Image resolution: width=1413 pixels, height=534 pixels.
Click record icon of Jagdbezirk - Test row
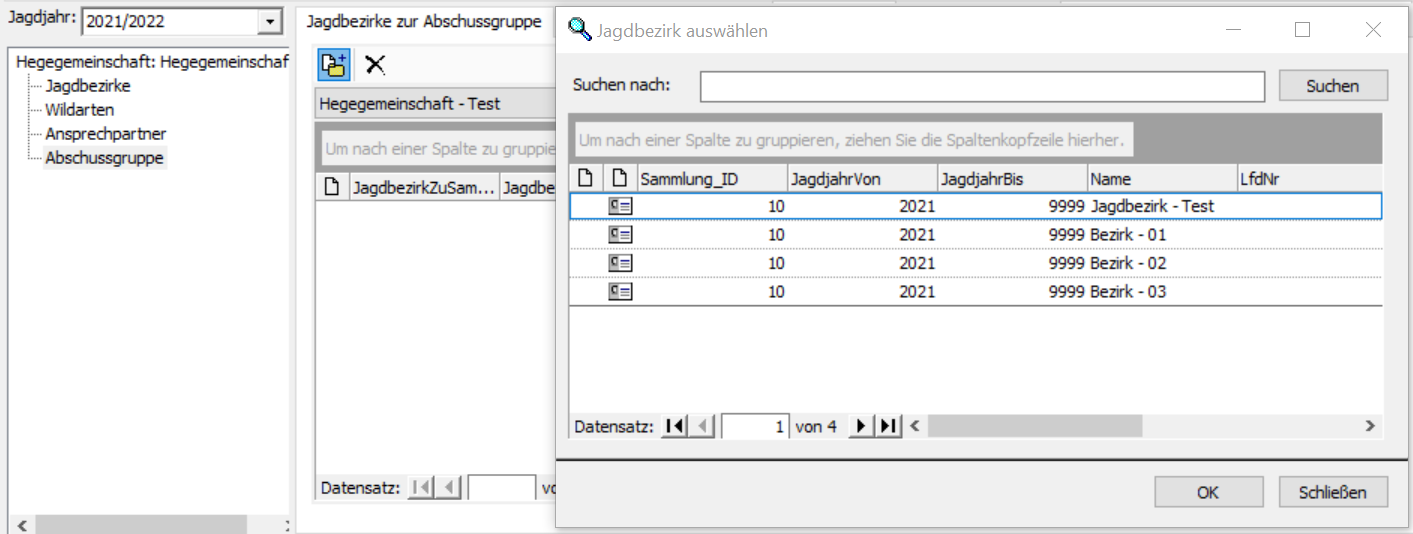point(620,206)
